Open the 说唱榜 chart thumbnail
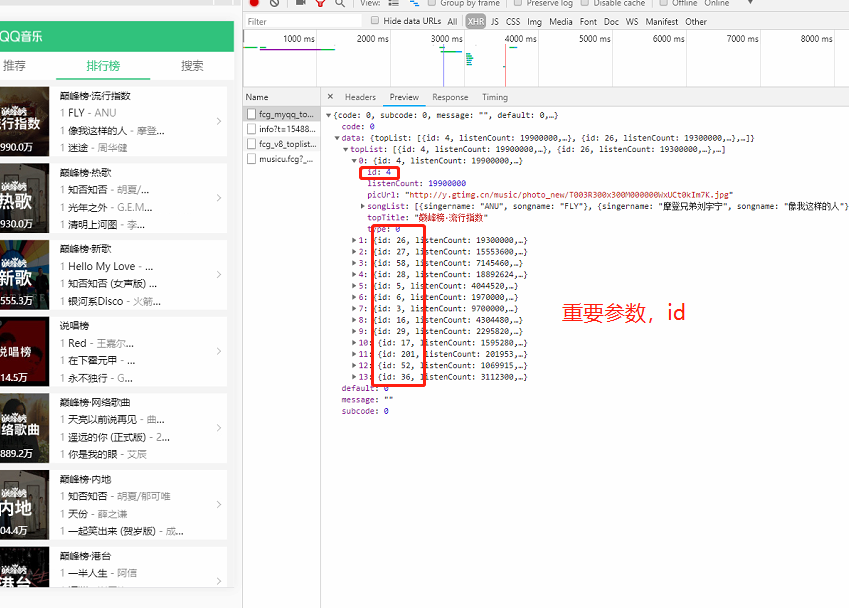 24,351
